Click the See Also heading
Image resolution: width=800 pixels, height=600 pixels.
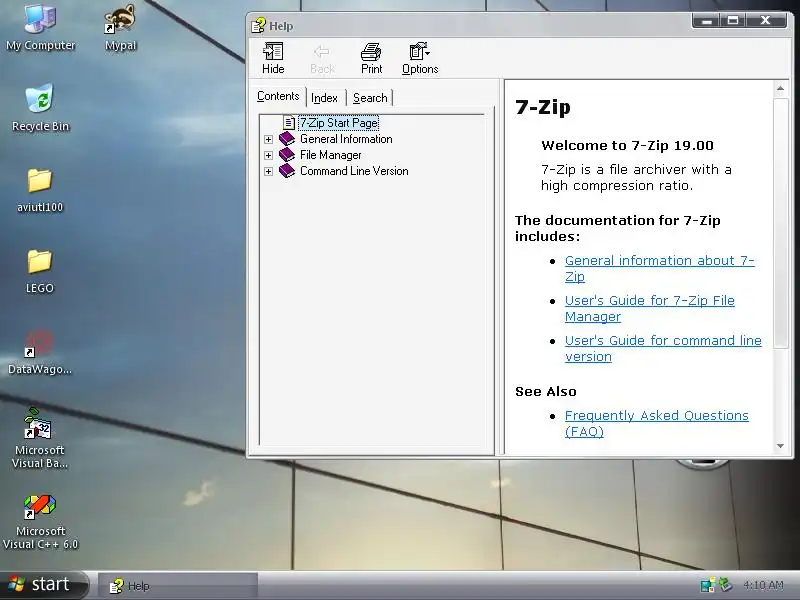546,391
